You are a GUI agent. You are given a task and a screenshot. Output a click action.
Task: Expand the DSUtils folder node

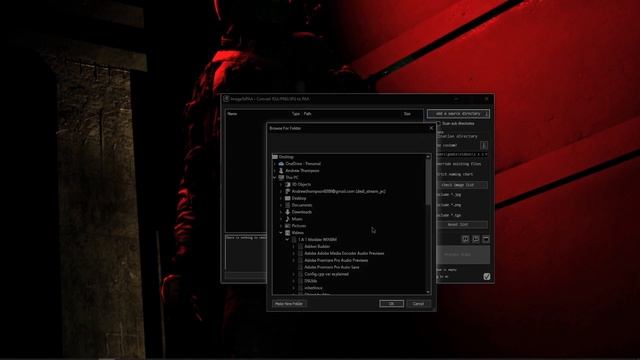pyautogui.click(x=294, y=281)
